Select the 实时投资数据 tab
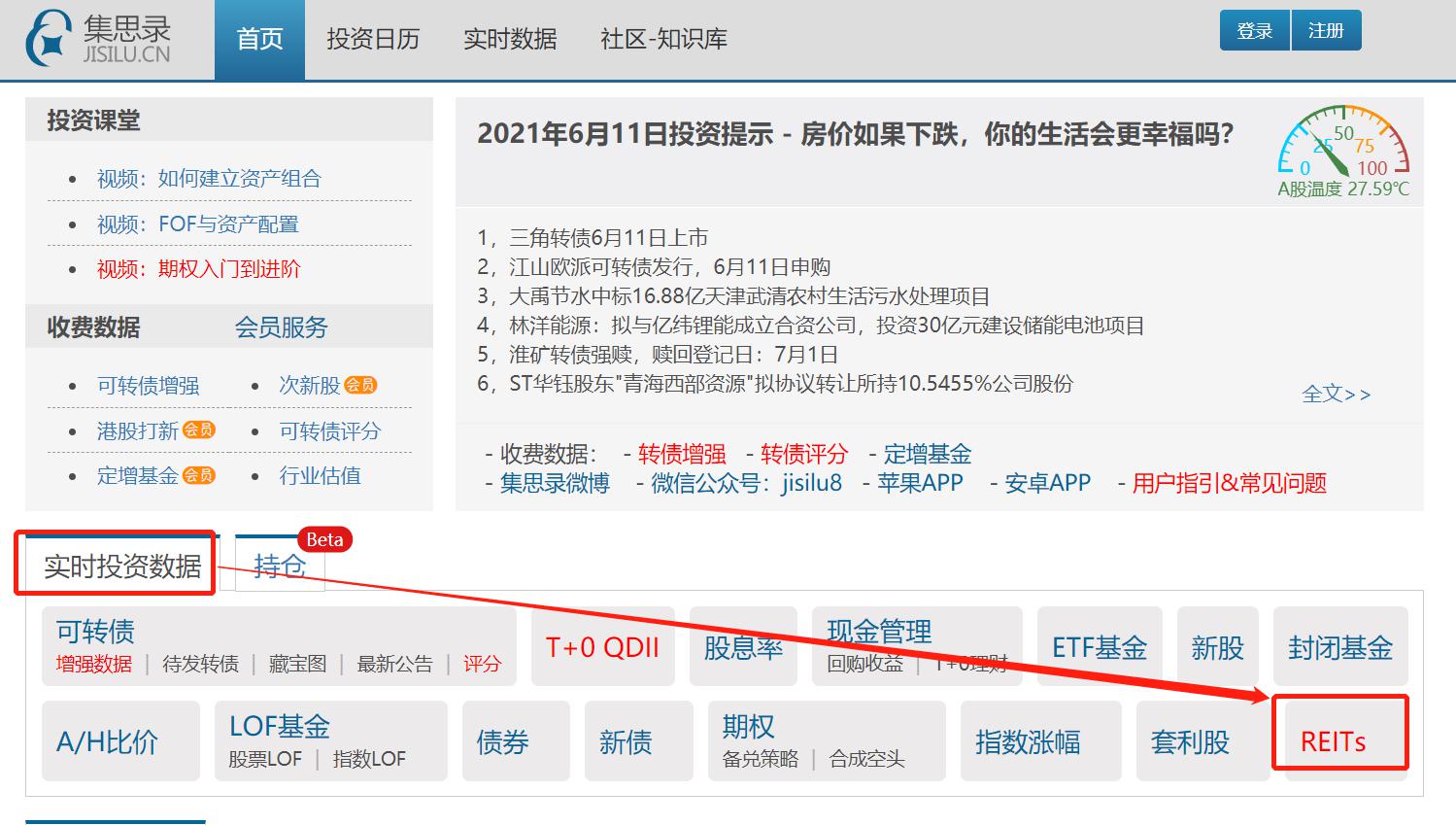Viewport: 1456px width, 825px height. click(122, 566)
